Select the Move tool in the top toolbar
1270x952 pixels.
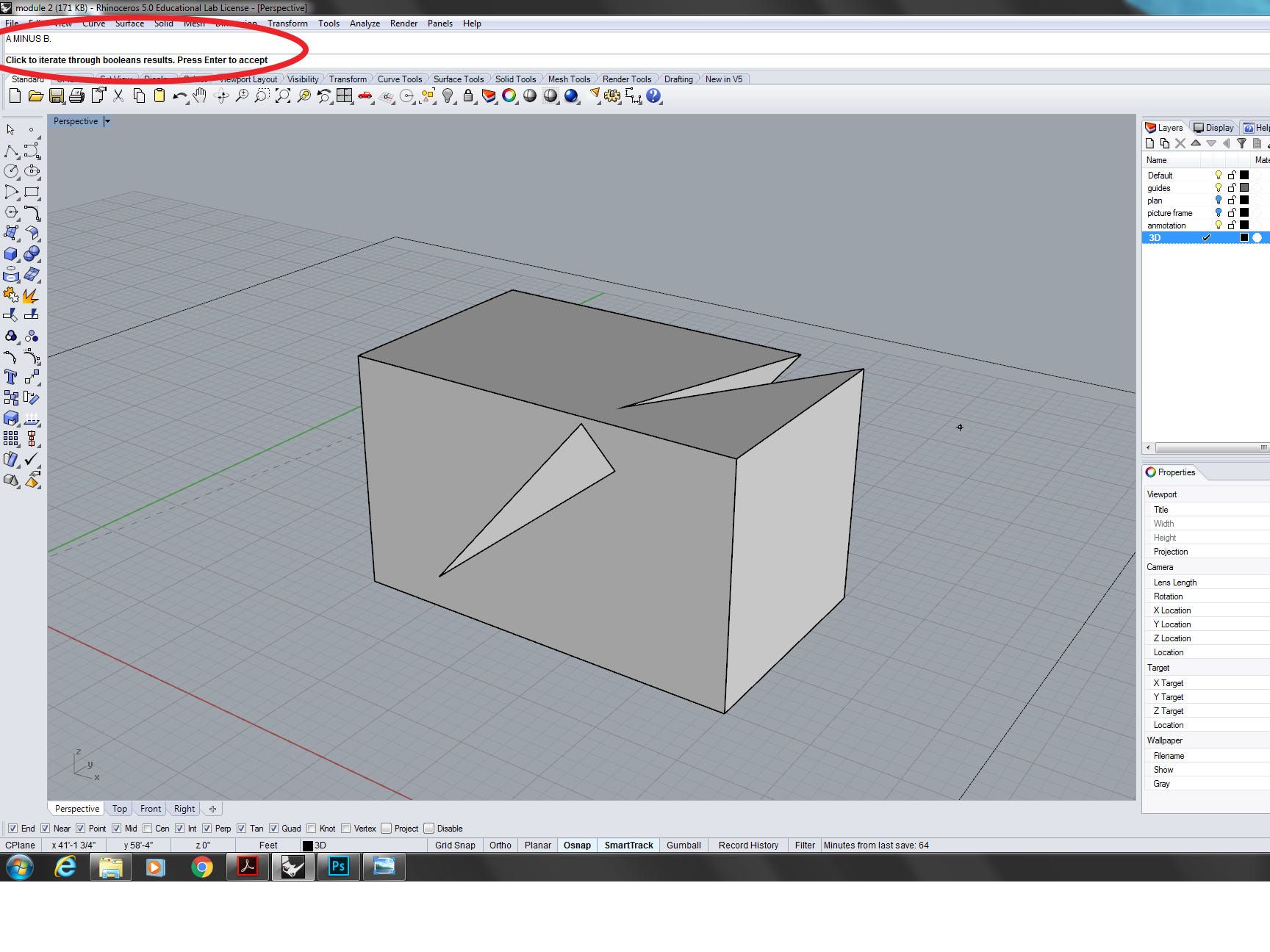223,96
